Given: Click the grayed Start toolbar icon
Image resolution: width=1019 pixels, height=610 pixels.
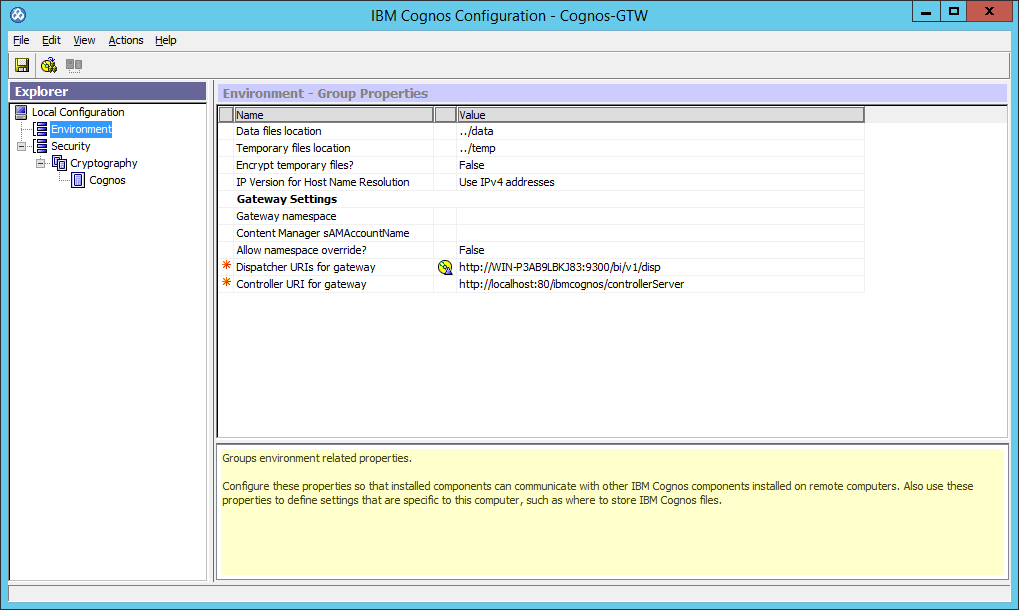Looking at the screenshot, I should point(74,65).
